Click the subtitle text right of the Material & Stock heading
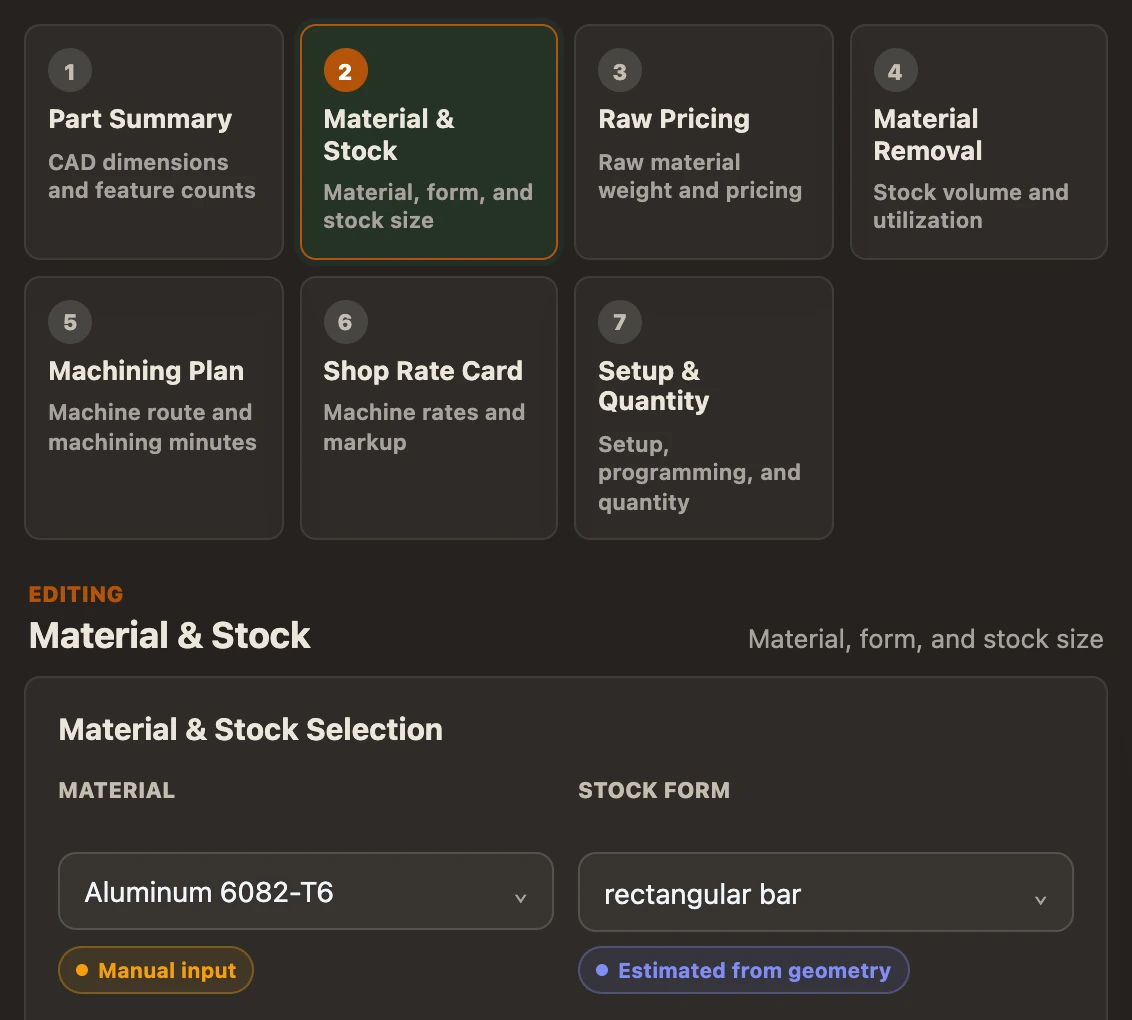The height and width of the screenshot is (1020, 1132). pos(926,639)
